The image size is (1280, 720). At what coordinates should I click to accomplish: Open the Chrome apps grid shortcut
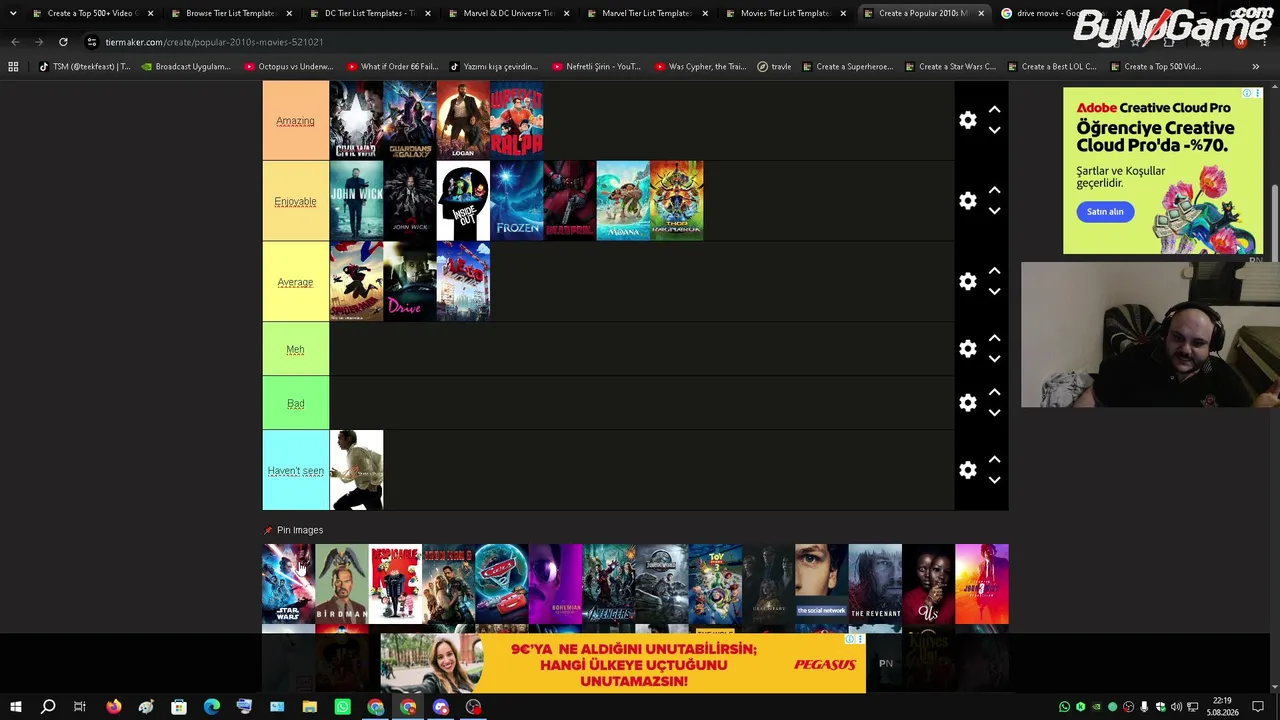13,67
